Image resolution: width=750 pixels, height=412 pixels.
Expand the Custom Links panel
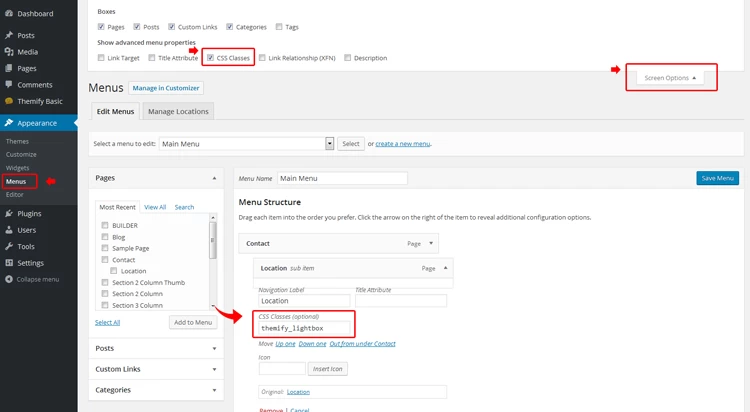pyautogui.click(x=156, y=369)
